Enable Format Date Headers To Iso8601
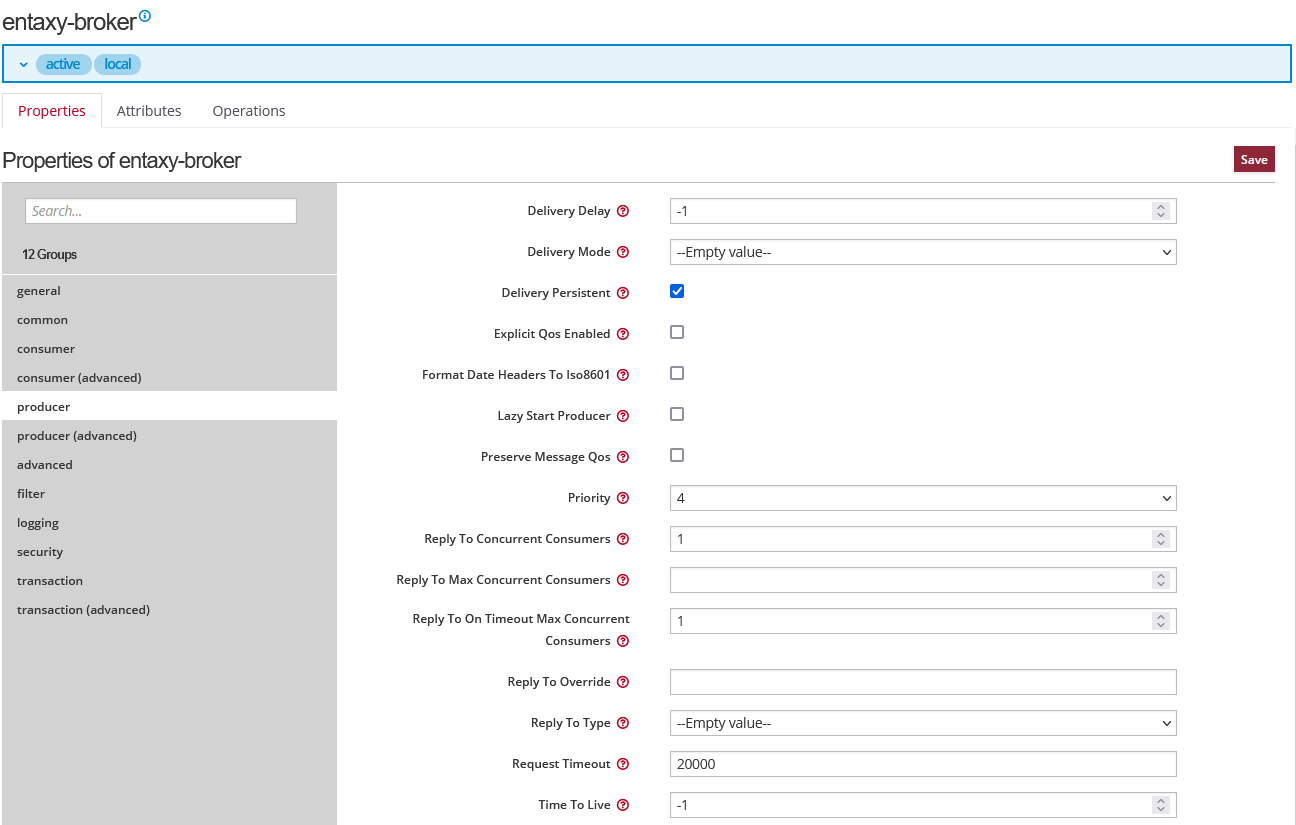 click(677, 373)
